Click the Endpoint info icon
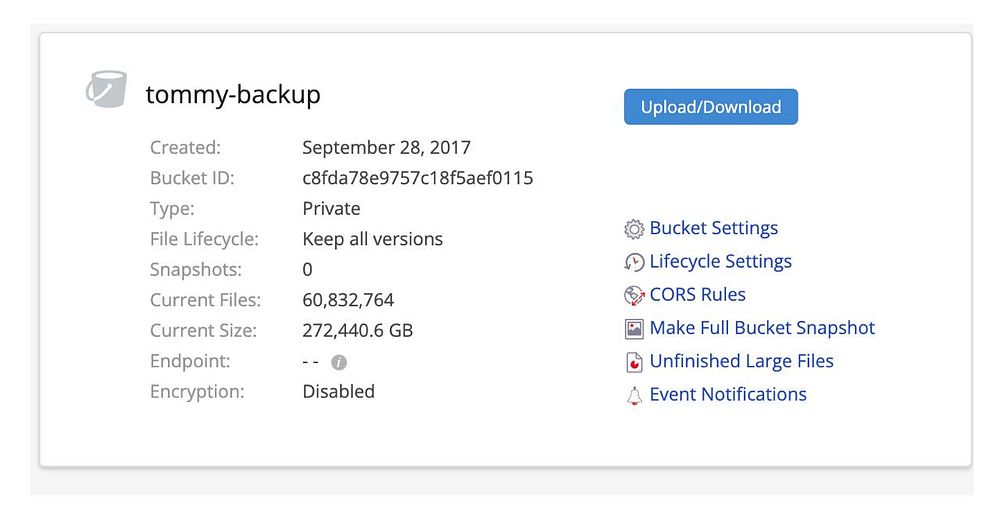This screenshot has width=1000, height=517. pos(339,362)
